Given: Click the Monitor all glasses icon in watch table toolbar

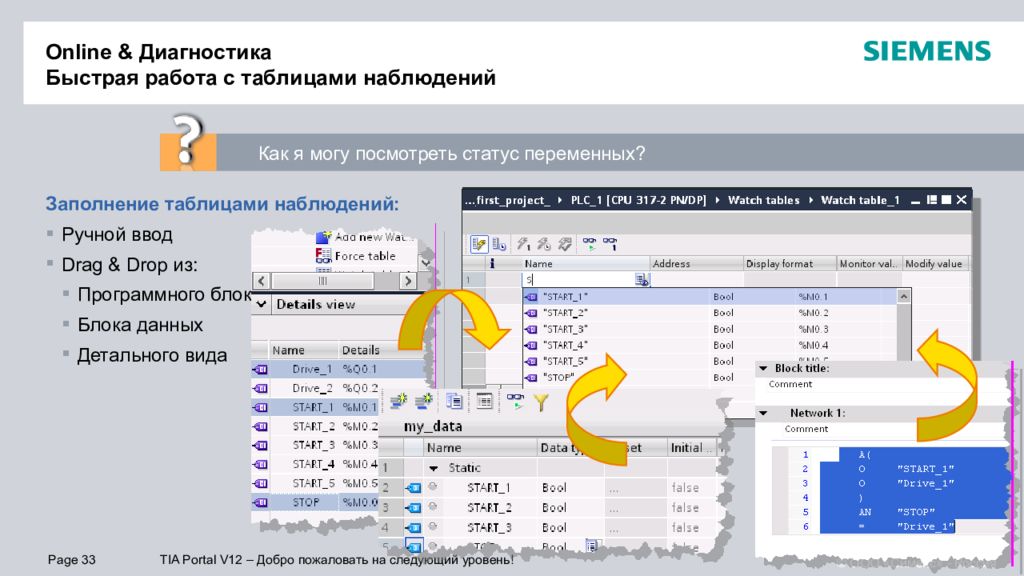Looking at the screenshot, I should point(589,243).
